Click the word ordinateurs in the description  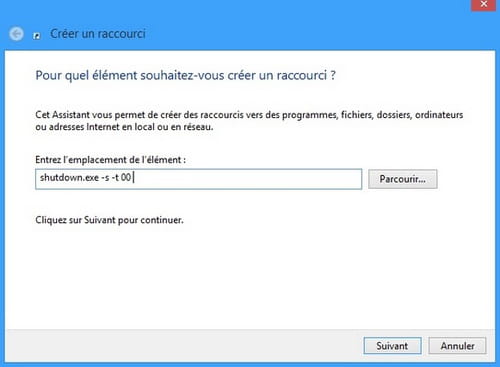pos(439,115)
